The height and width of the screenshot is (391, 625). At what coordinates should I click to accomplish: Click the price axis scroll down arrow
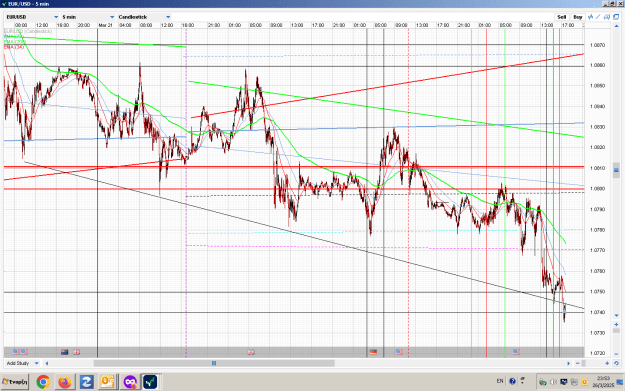click(x=616, y=316)
